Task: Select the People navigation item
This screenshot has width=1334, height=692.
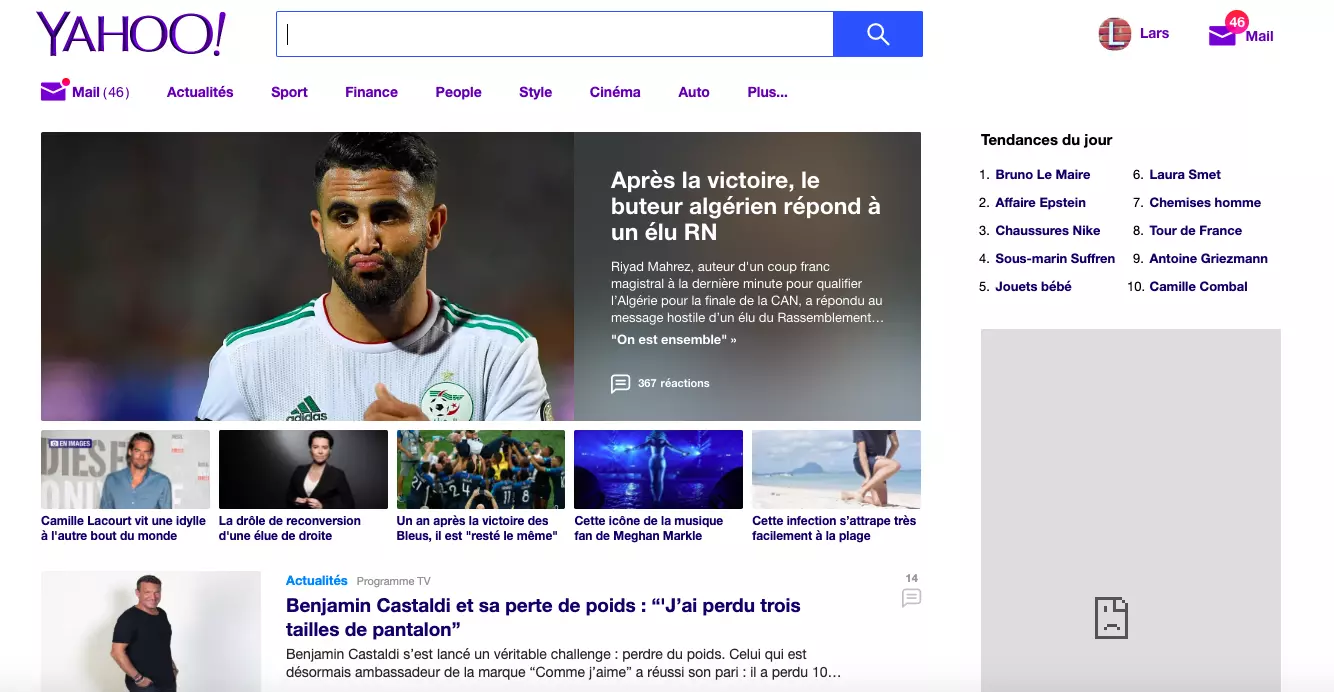Action: click(458, 92)
